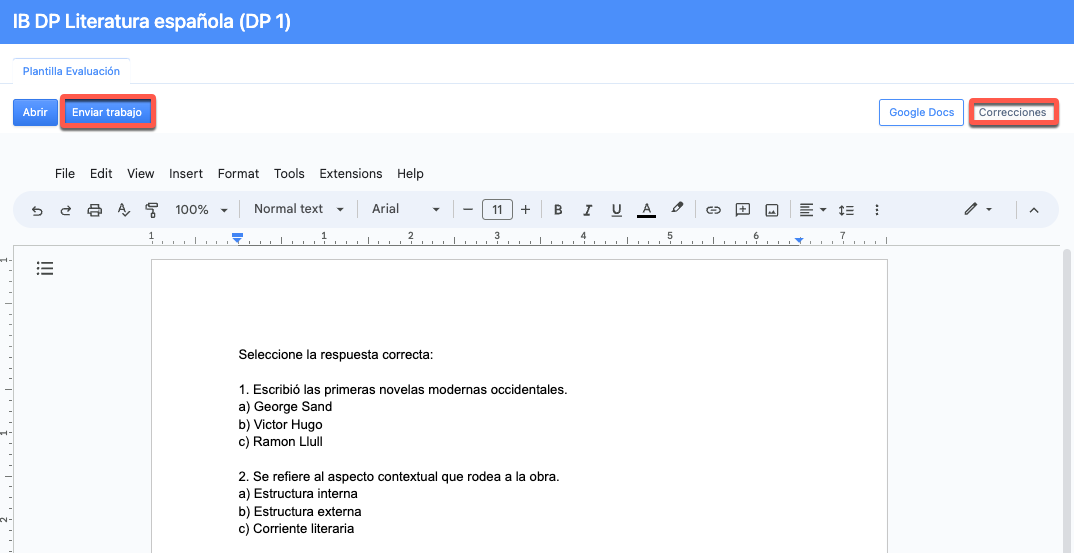The width and height of the screenshot is (1074, 553).
Task: Activate the Paint format roller icon
Action: point(152,210)
